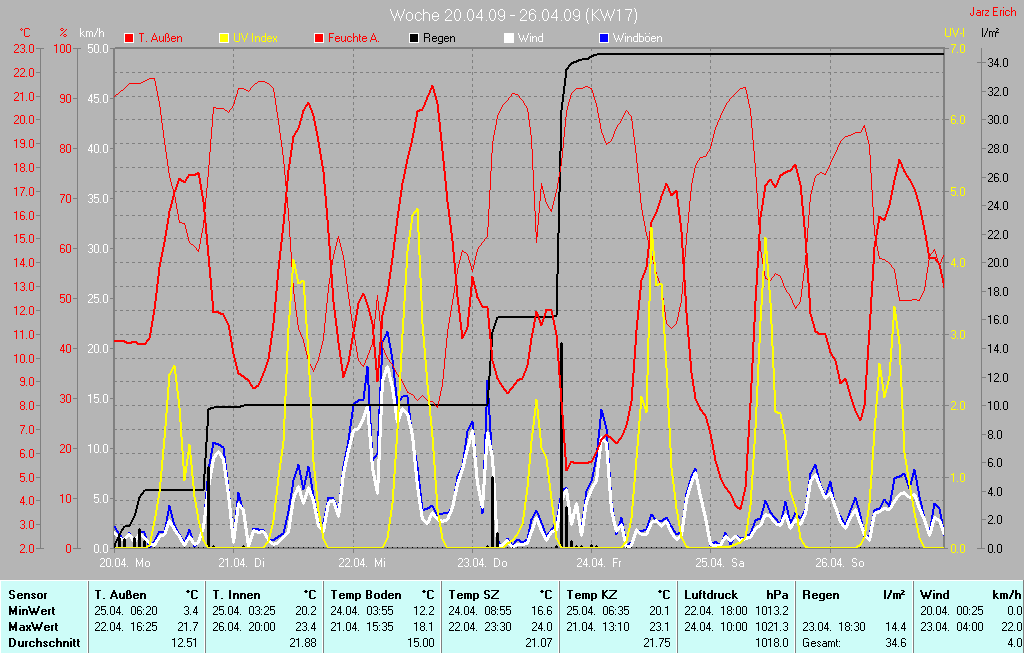The height and width of the screenshot is (653, 1024).
Task: Click the 23.0 value on temperature axis
Action: click(x=24, y=48)
